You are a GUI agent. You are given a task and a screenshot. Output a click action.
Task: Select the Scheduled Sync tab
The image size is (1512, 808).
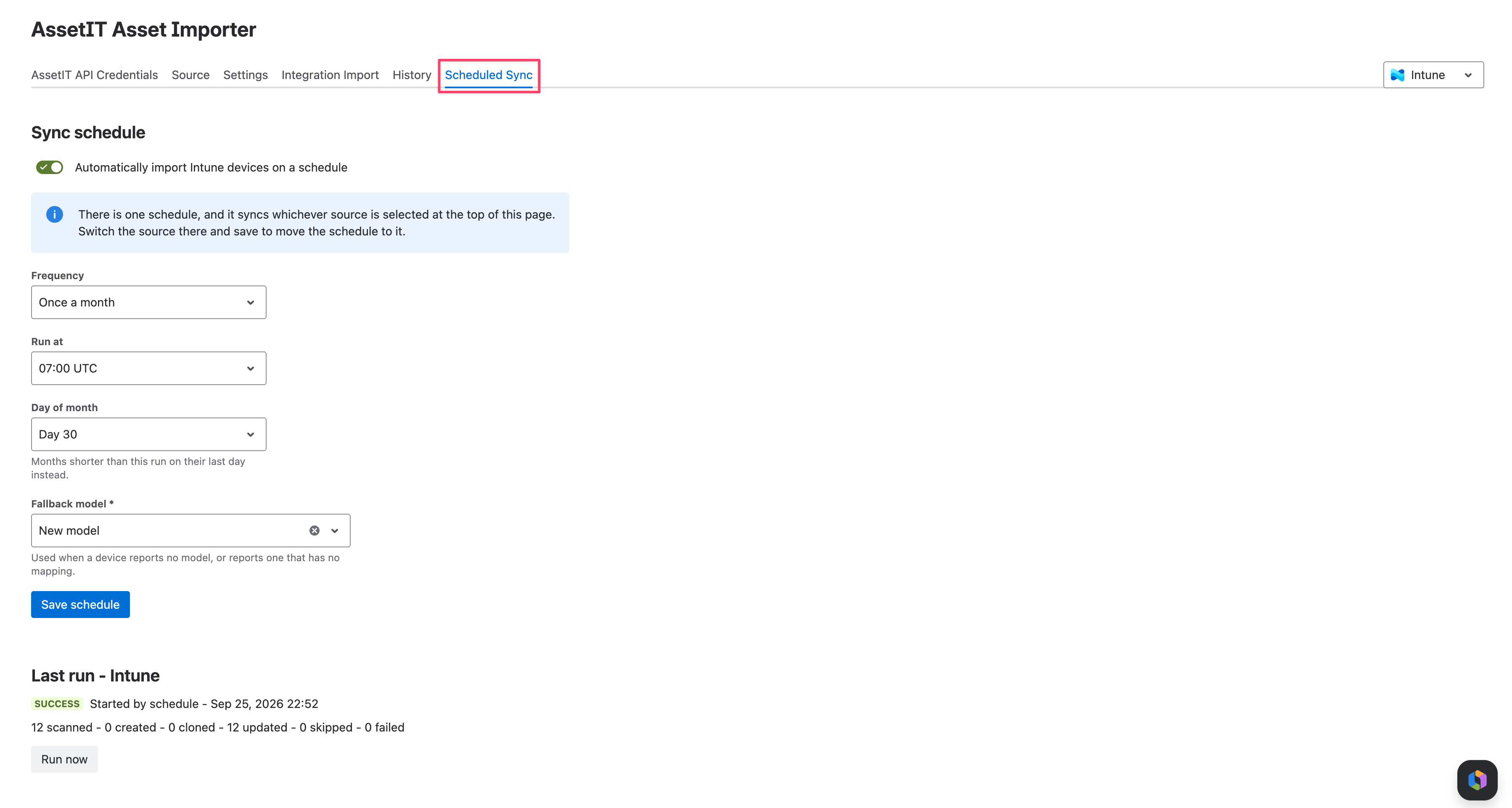[x=488, y=75]
